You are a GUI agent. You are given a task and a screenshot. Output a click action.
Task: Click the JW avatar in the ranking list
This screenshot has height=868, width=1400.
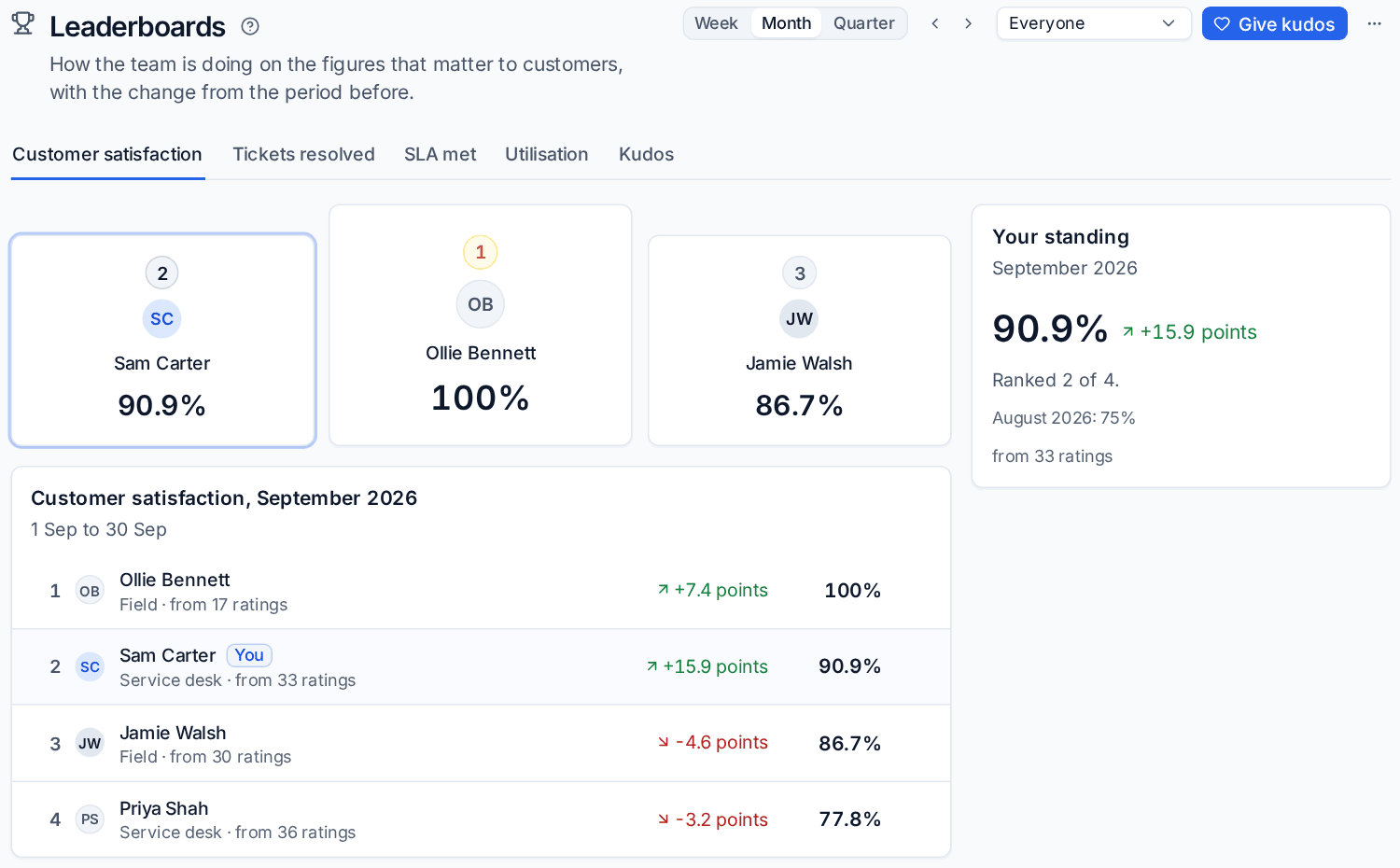click(x=90, y=743)
